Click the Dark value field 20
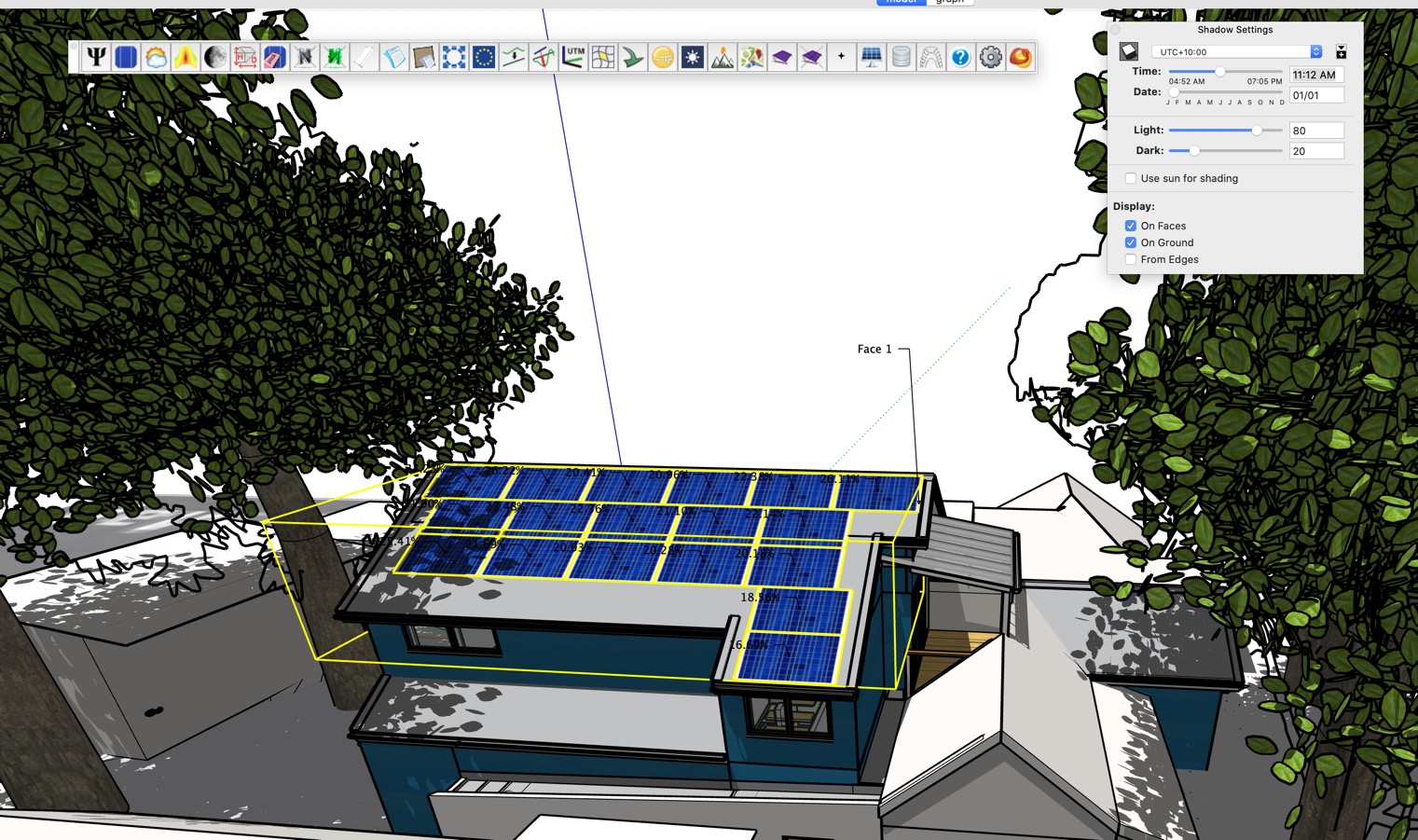Image resolution: width=1418 pixels, height=840 pixels. [x=1316, y=151]
